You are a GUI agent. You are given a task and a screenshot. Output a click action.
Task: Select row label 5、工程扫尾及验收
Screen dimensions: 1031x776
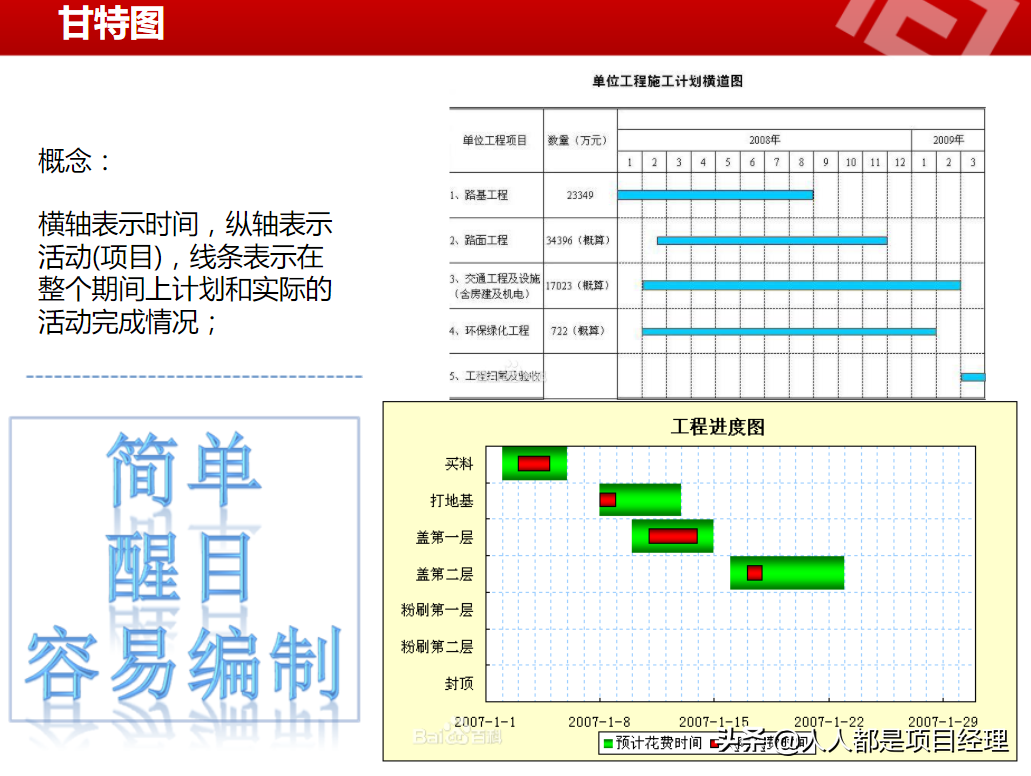click(496, 376)
